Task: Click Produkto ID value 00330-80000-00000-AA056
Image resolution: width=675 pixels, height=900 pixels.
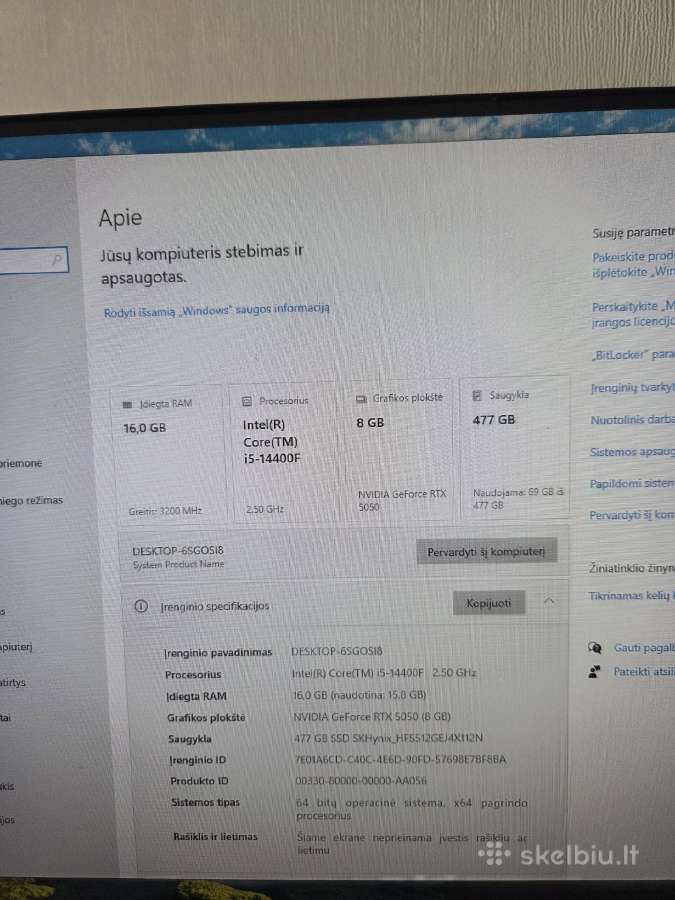Action: 361,781
